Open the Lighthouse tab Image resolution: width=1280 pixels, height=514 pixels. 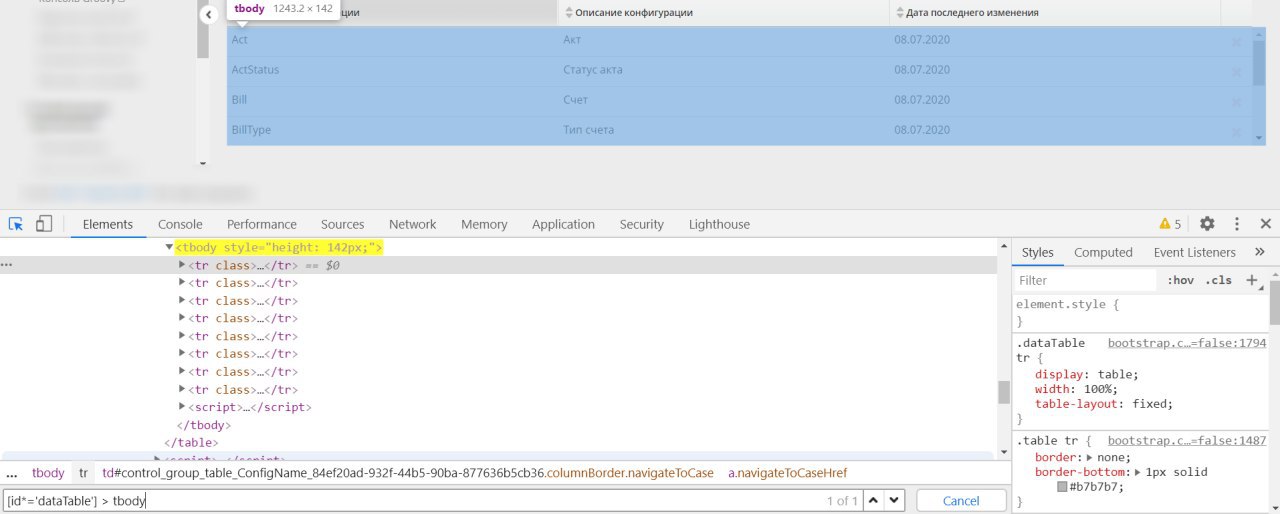[x=719, y=224]
